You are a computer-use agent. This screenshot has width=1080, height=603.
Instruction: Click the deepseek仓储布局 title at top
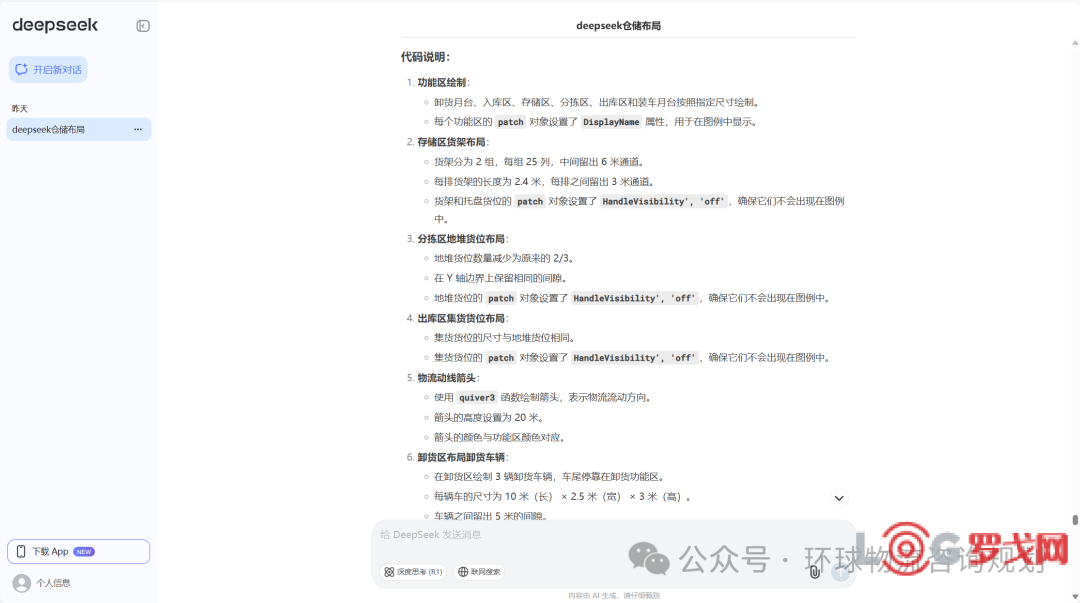point(618,26)
